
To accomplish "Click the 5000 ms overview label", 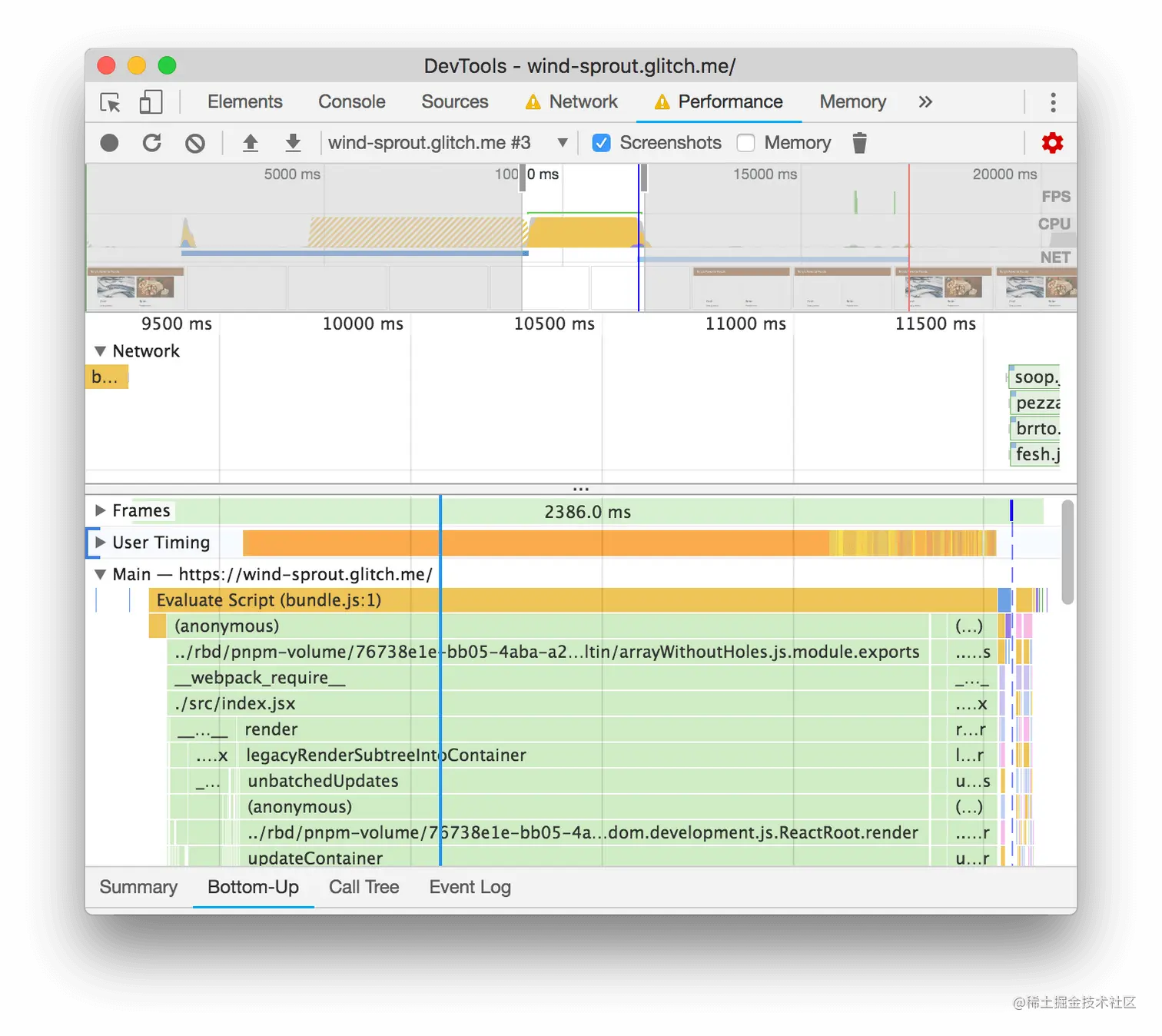I will (292, 174).
